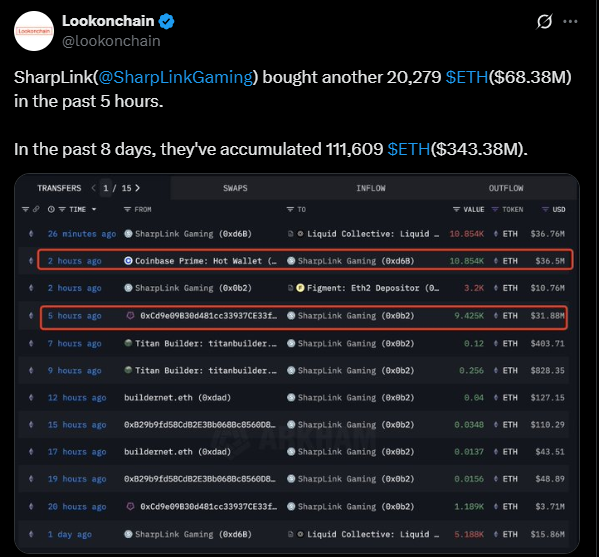The image size is (599, 557).
Task: Expand the TIME sort dropdown arrow
Action: pyautogui.click(x=94, y=209)
